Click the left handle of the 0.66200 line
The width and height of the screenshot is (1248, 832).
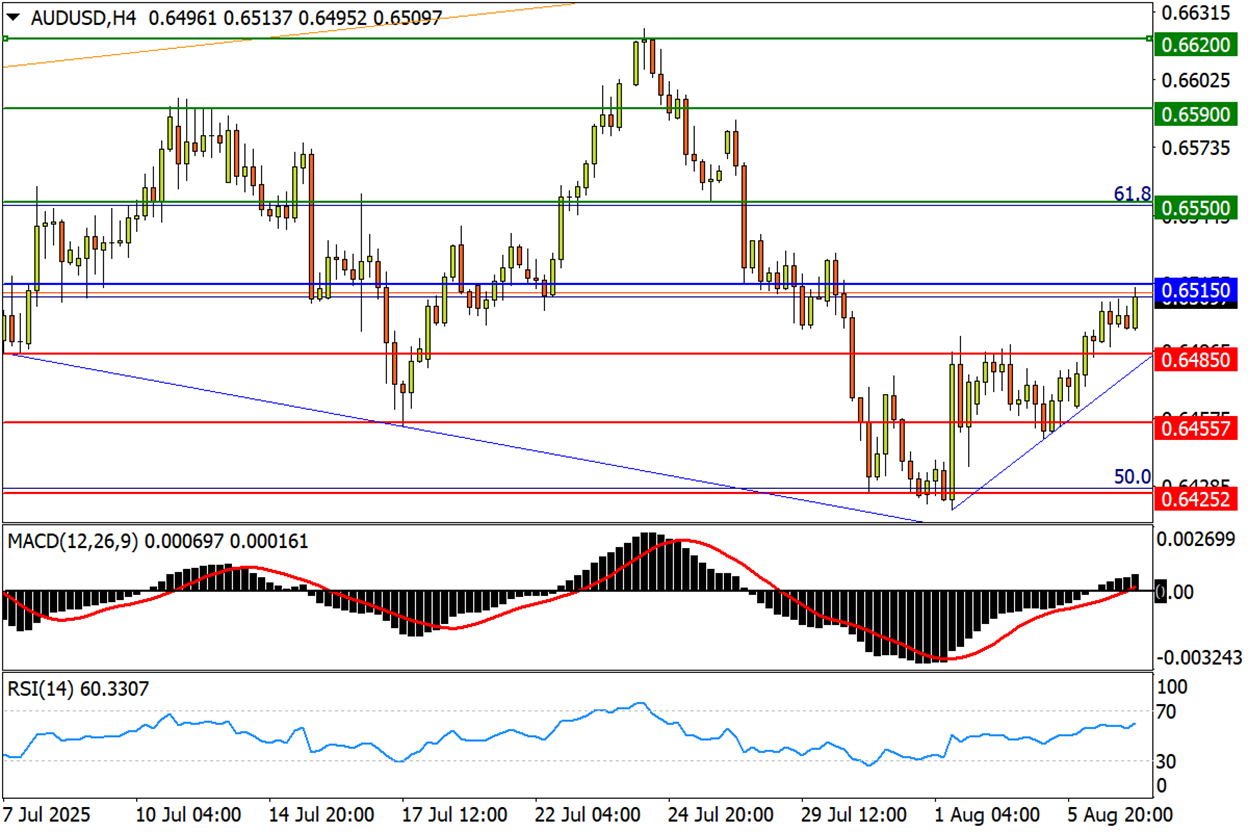(x=5, y=38)
